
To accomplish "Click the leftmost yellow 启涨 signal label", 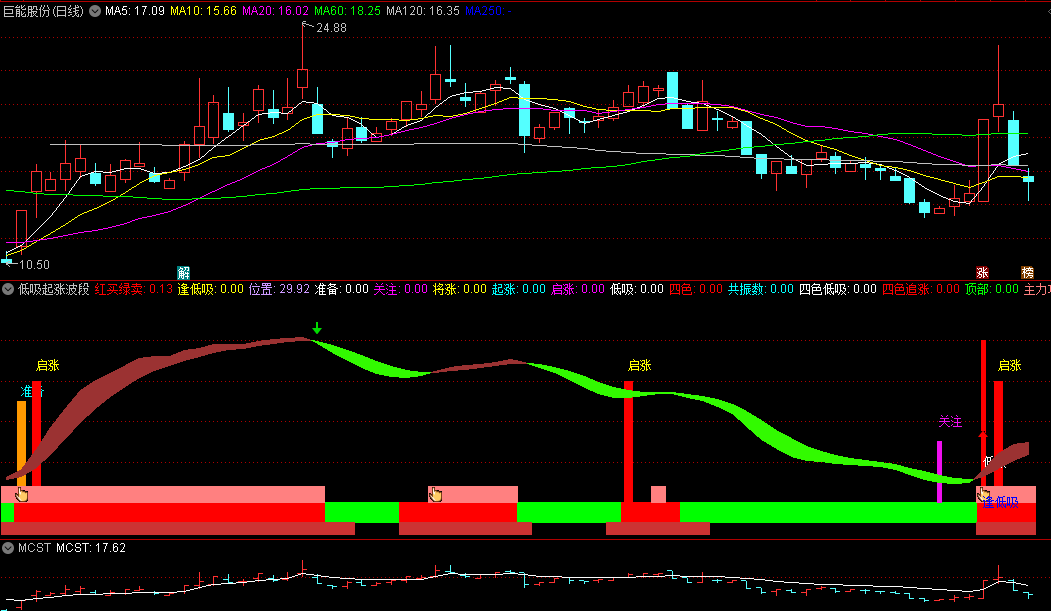I will click(x=48, y=365).
